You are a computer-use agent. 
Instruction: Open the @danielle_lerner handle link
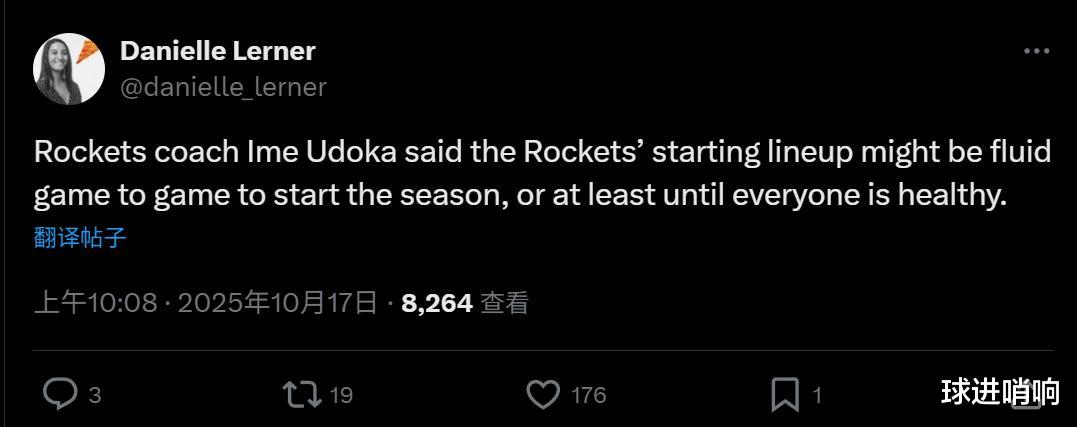pos(223,87)
